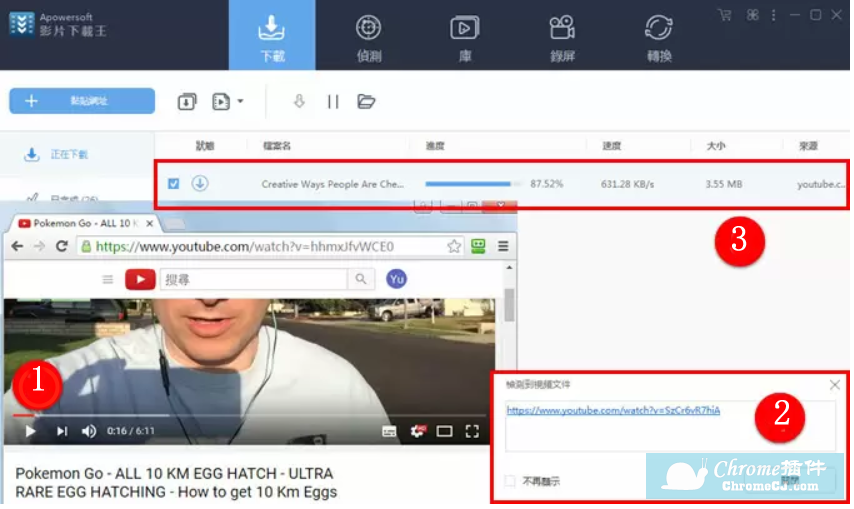Click the YouTube 搜尋 search field
The image size is (854, 509).
254,279
